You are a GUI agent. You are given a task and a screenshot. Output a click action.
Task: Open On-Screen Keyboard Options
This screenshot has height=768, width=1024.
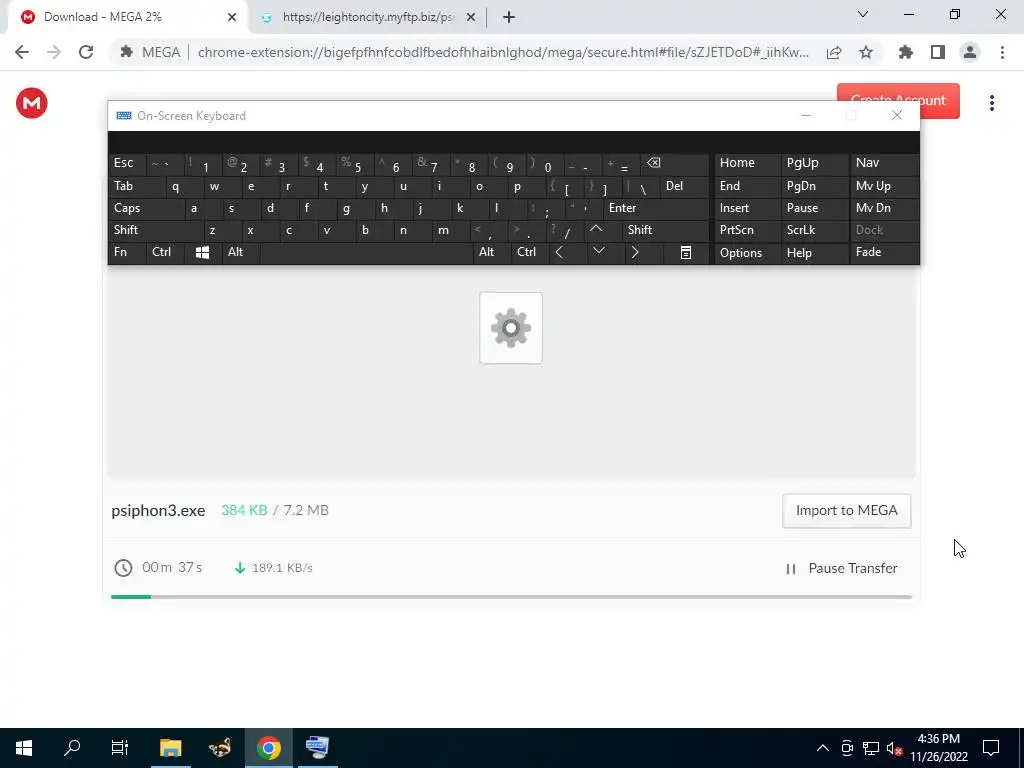pyautogui.click(x=746, y=253)
